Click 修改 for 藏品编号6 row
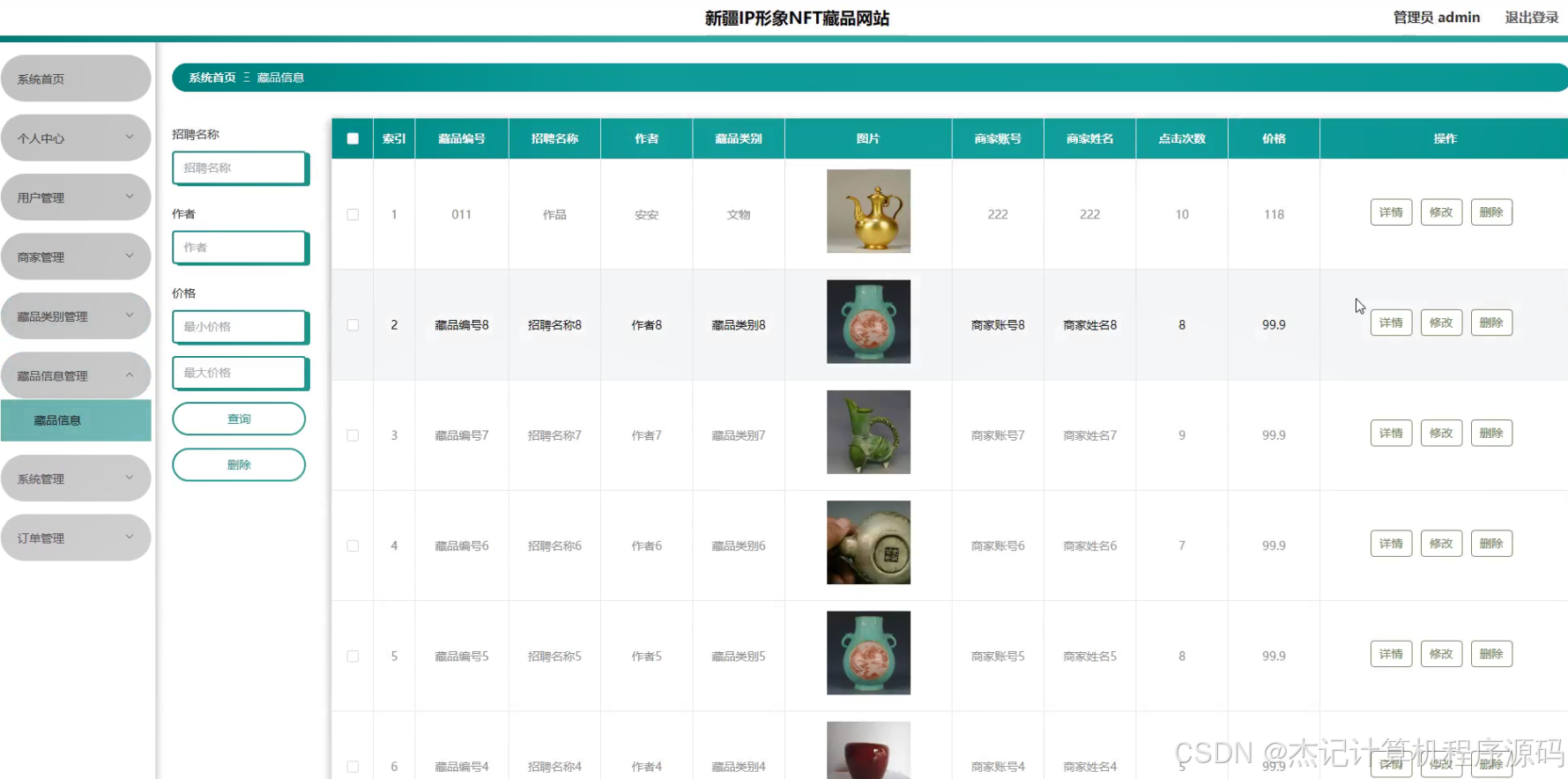1568x779 pixels. [1441, 544]
